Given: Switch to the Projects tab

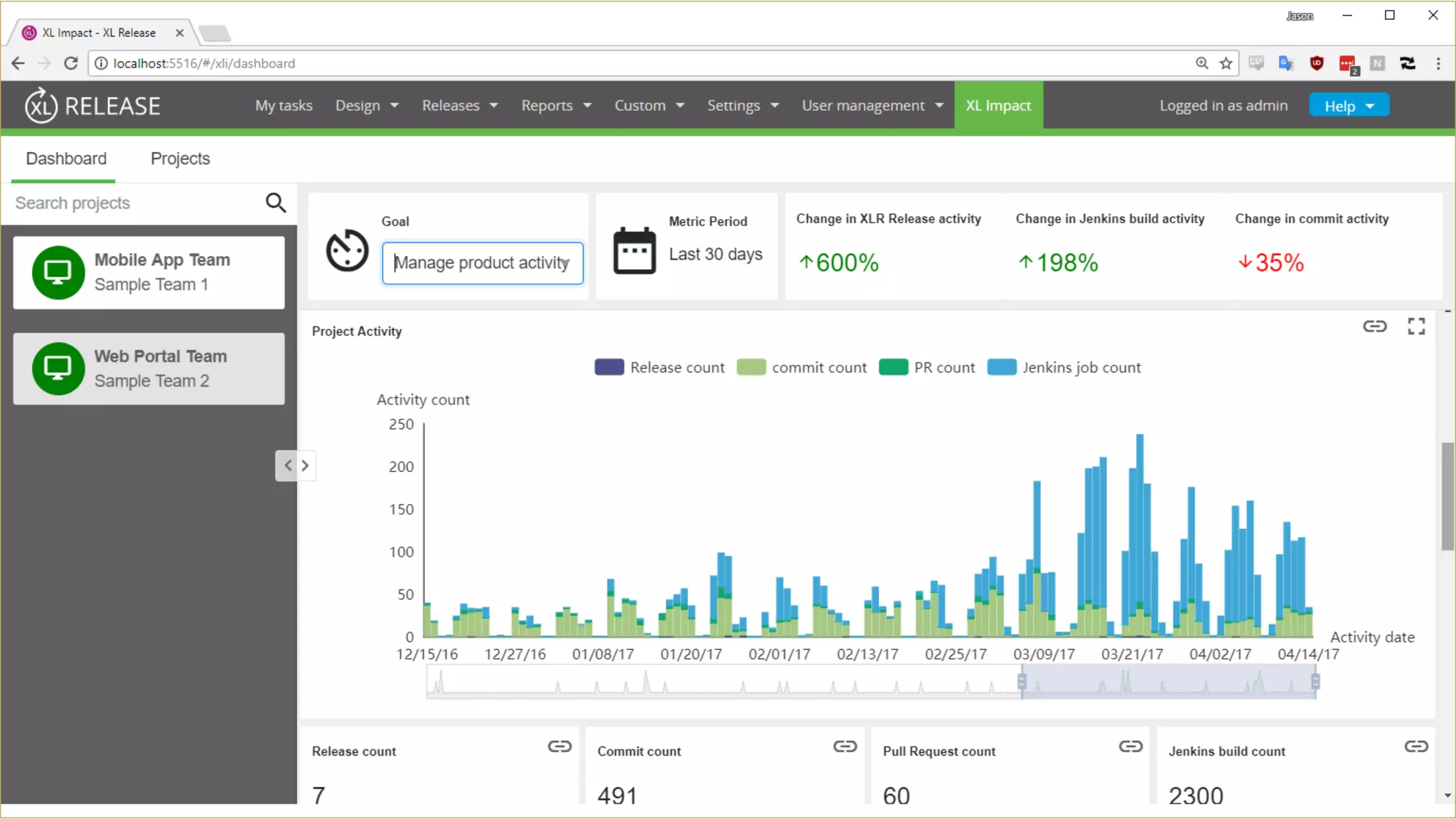Looking at the screenshot, I should pyautogui.click(x=180, y=159).
